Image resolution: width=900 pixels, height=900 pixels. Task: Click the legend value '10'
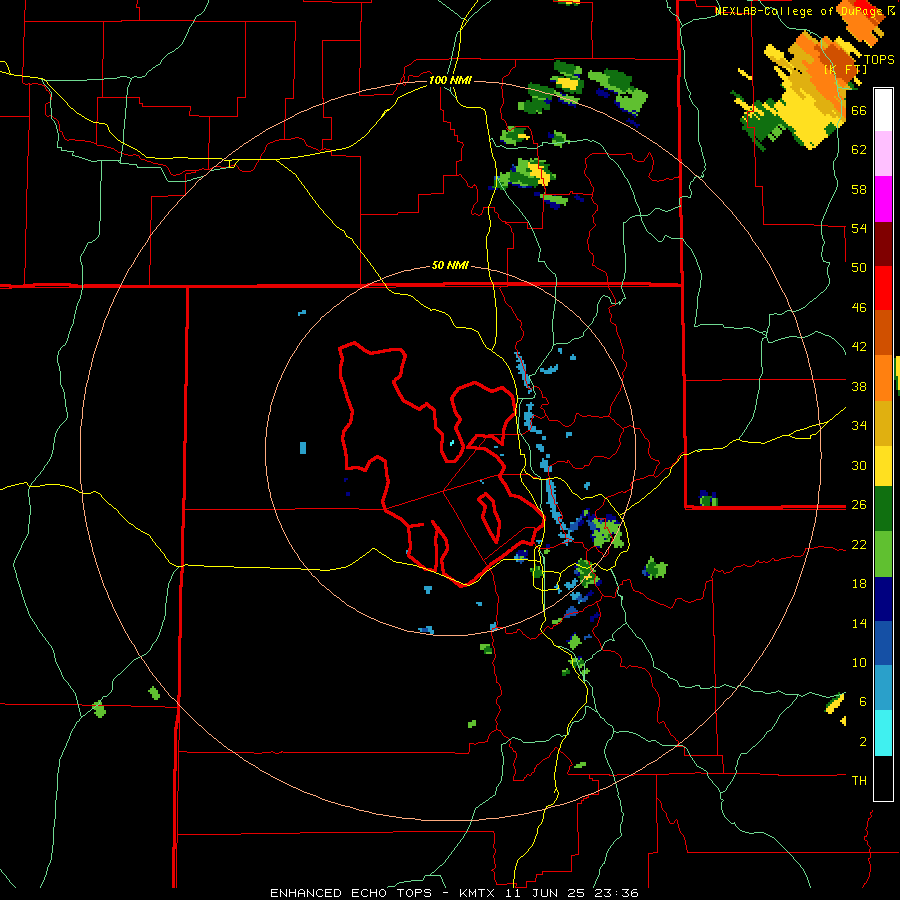(859, 662)
